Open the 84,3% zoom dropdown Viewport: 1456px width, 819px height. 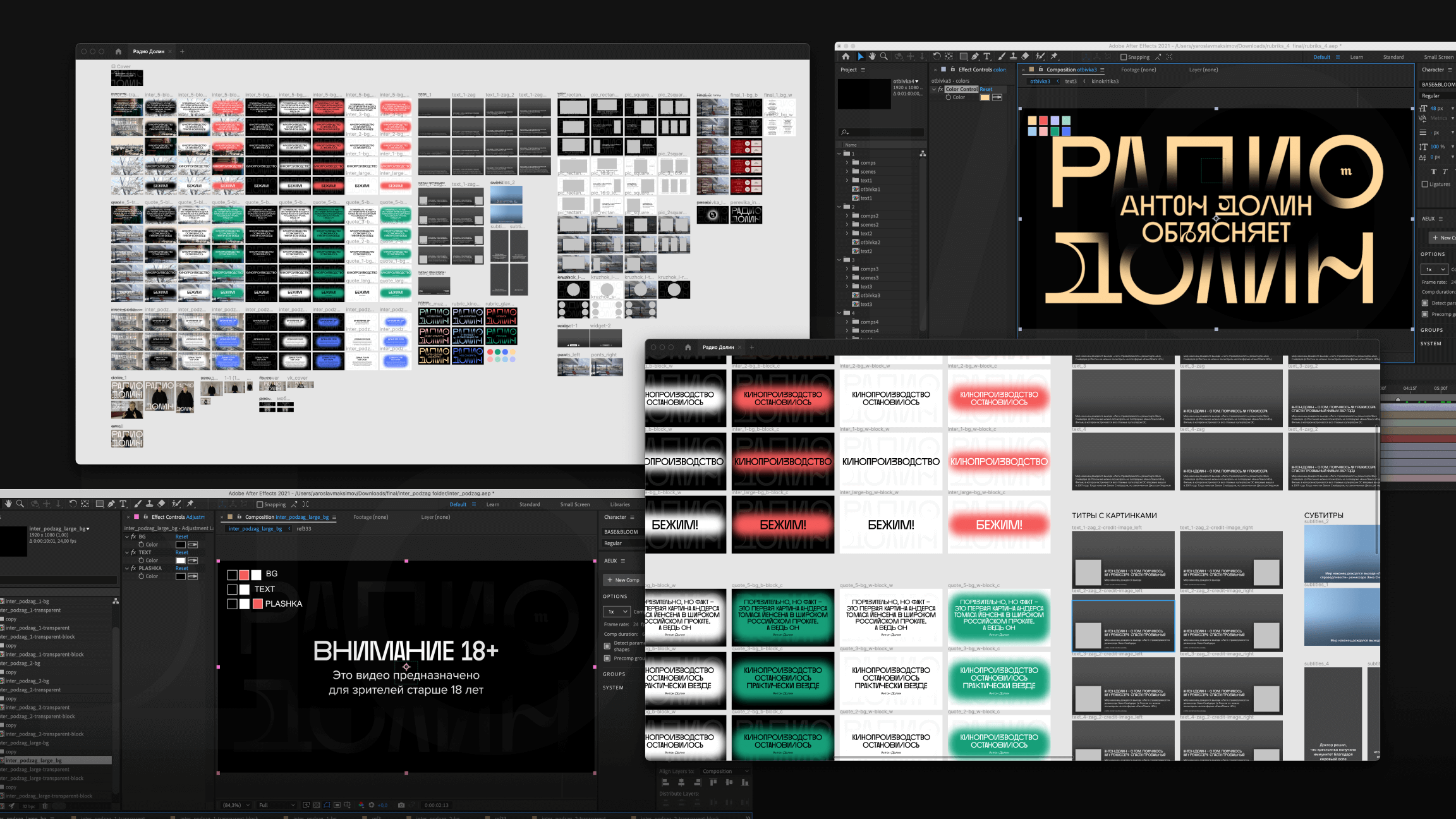click(236, 805)
